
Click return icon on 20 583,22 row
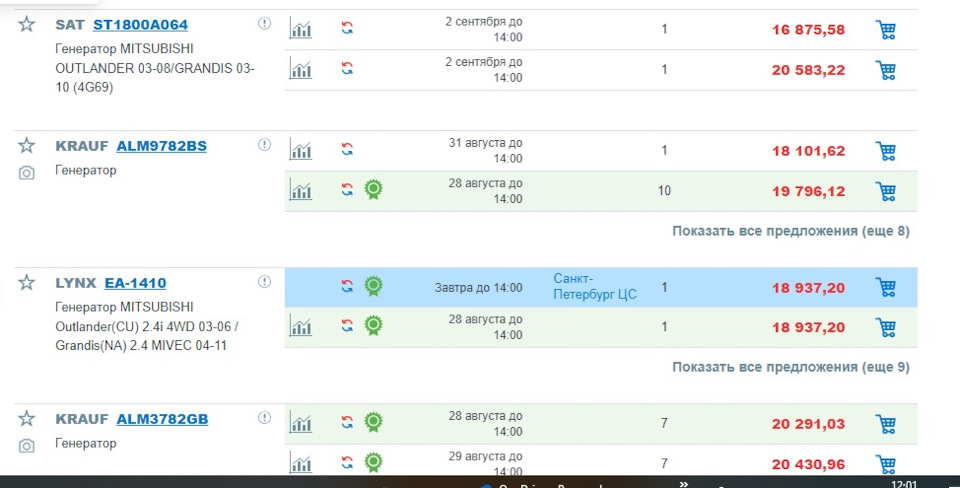coord(347,70)
